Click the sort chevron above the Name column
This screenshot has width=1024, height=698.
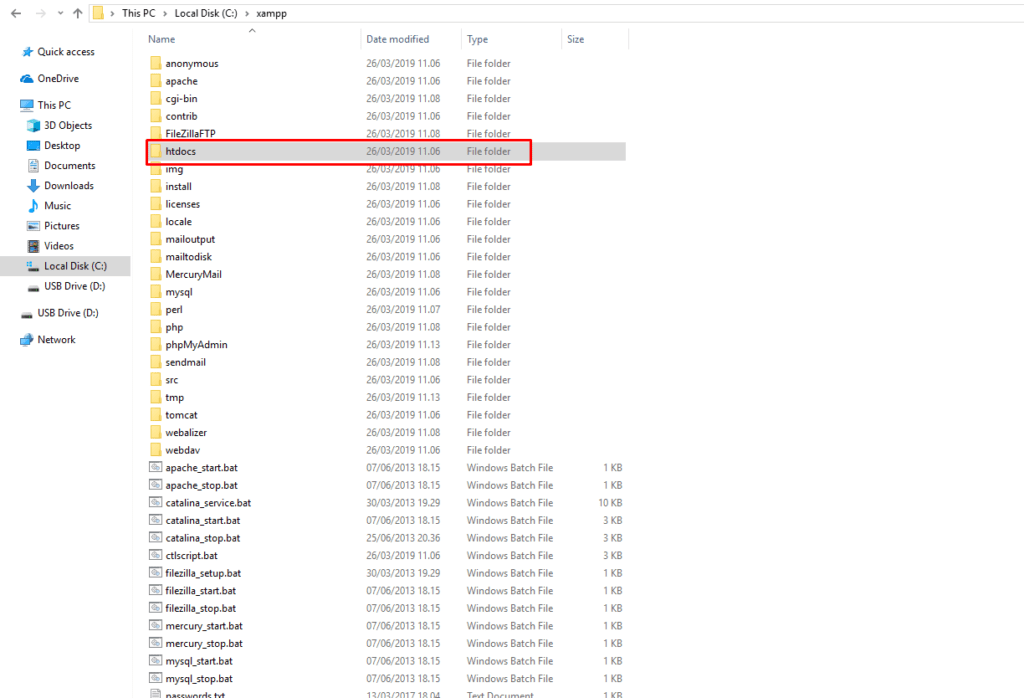pos(250,31)
